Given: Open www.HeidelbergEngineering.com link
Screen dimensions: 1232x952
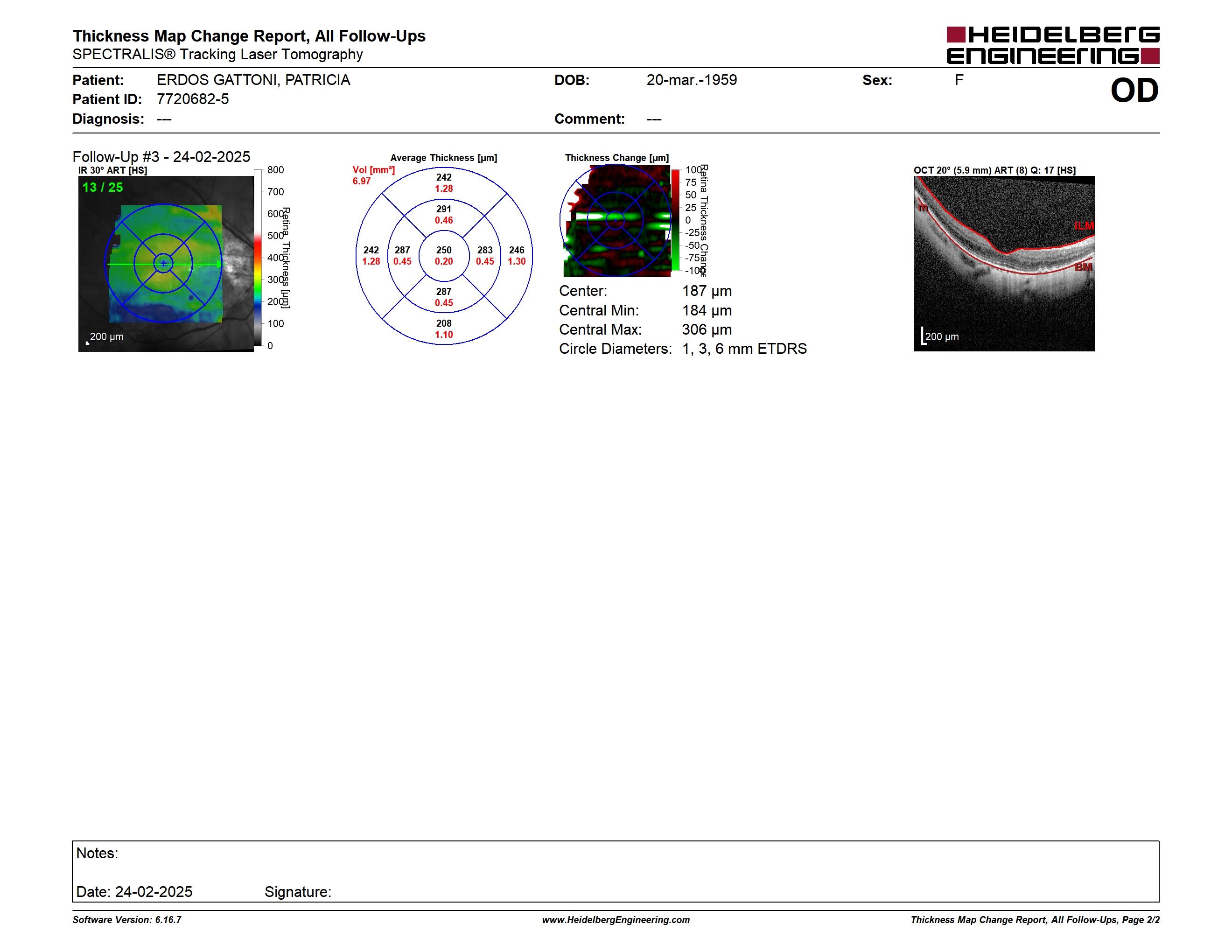Looking at the screenshot, I should coord(616,920).
